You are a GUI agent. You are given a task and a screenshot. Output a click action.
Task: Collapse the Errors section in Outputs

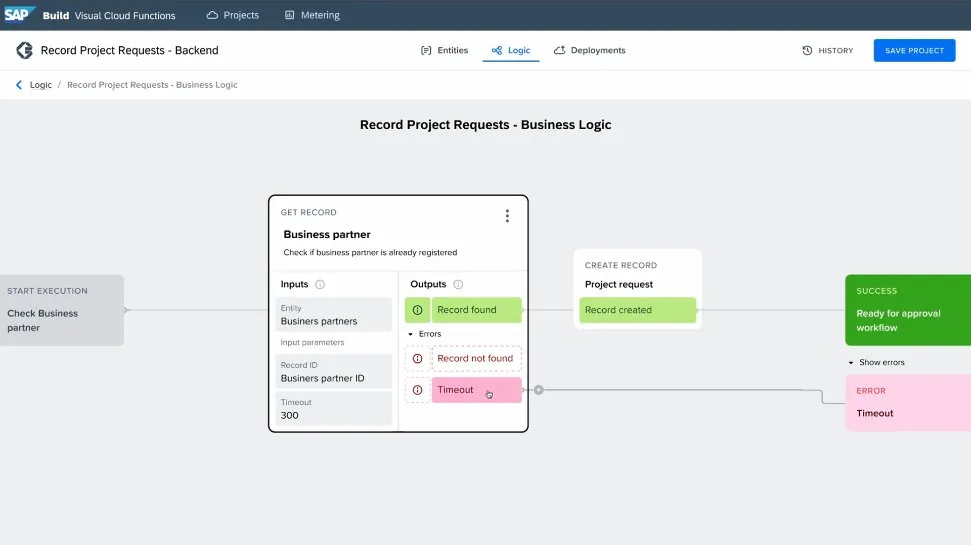[x=410, y=334]
